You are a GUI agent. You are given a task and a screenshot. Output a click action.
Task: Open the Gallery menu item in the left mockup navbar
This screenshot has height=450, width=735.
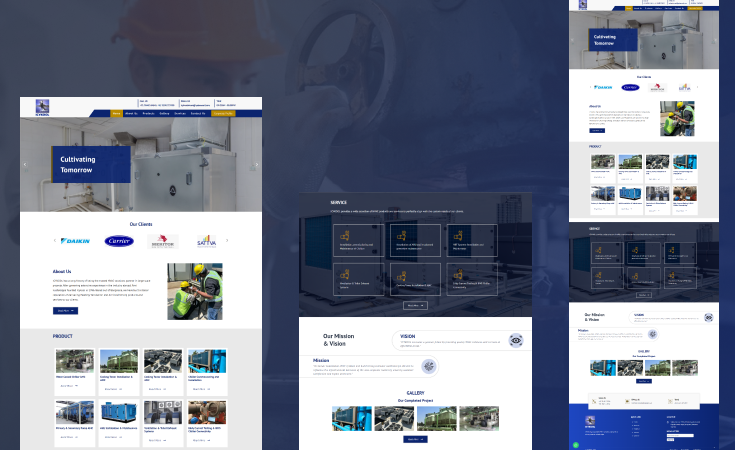coord(164,113)
